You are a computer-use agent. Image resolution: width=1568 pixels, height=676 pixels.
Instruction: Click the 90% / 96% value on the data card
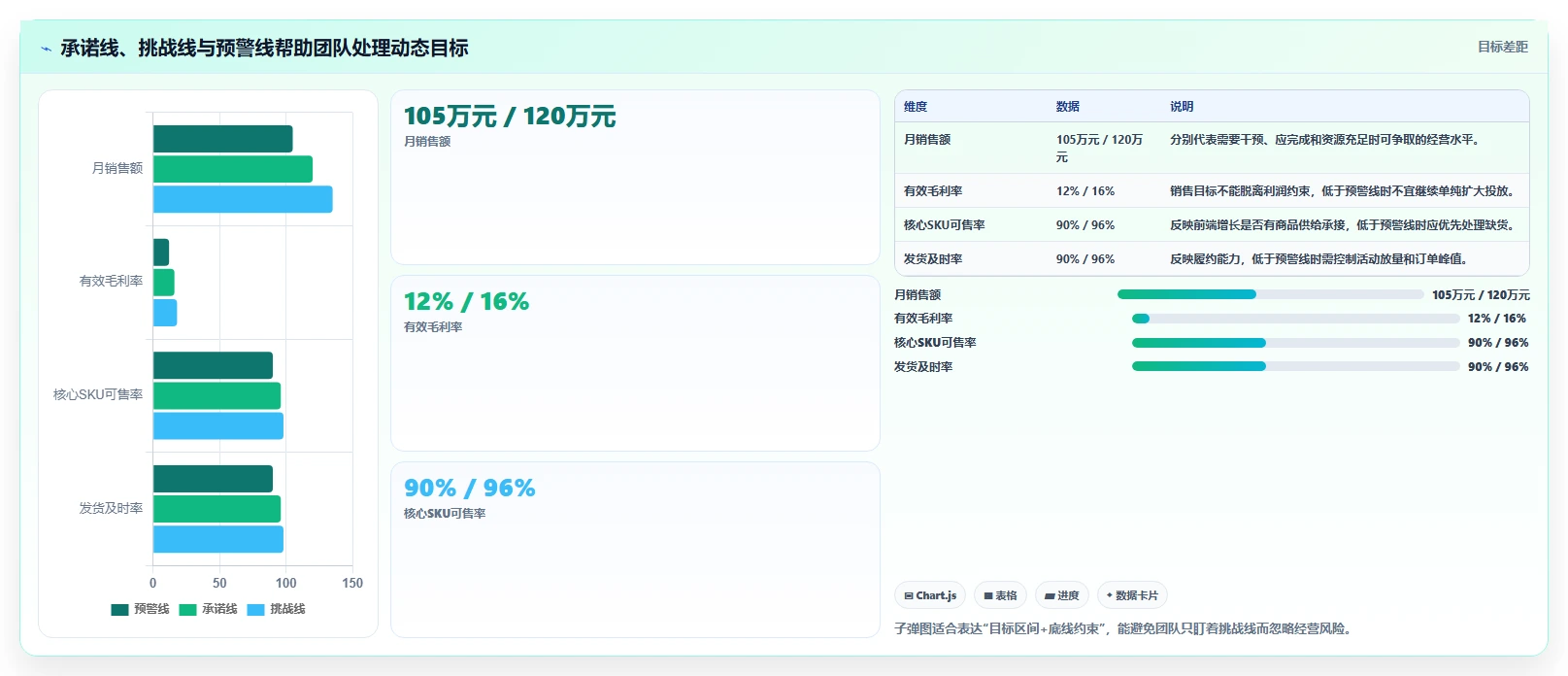470,488
